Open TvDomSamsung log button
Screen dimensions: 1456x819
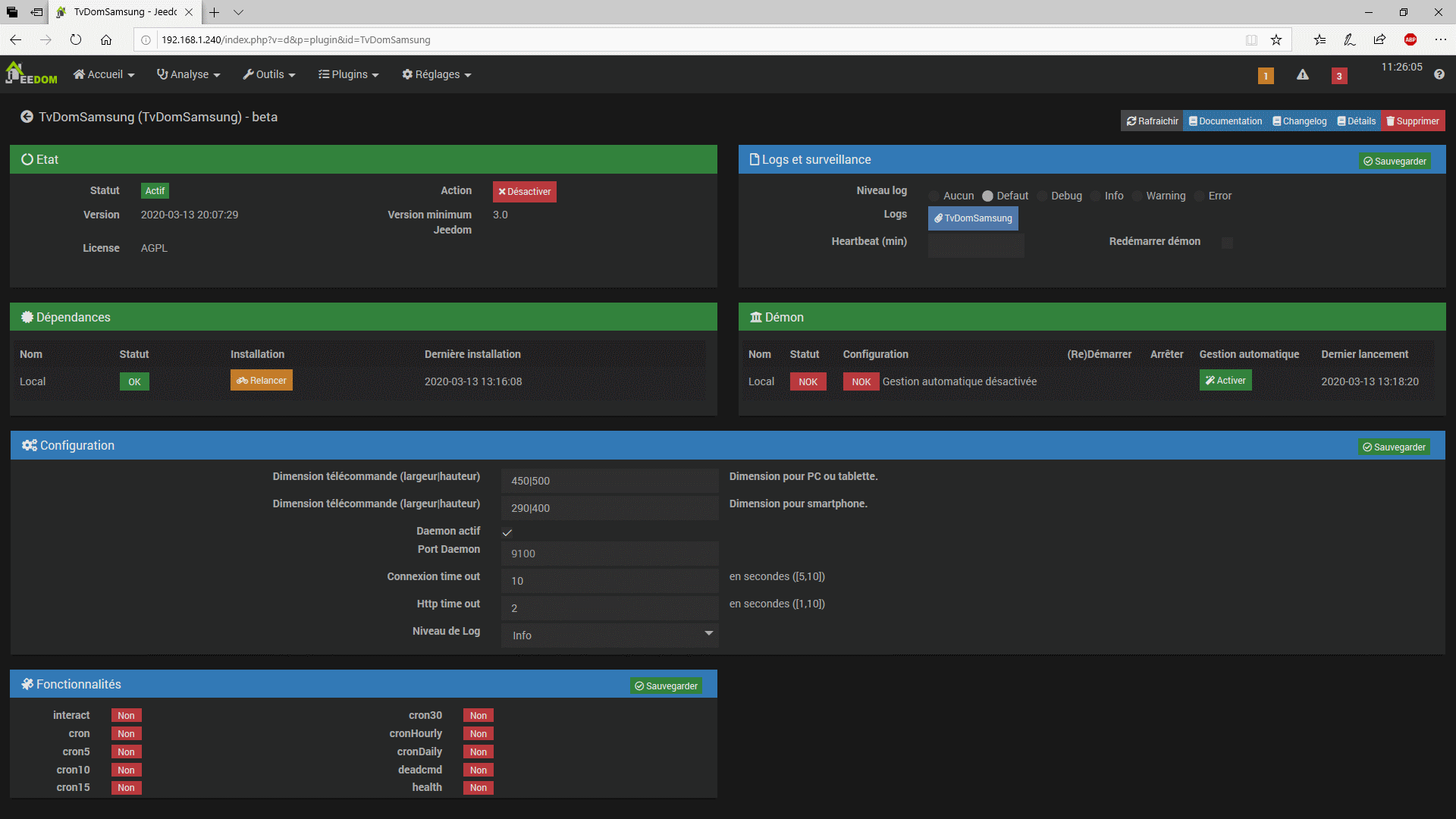coord(973,218)
